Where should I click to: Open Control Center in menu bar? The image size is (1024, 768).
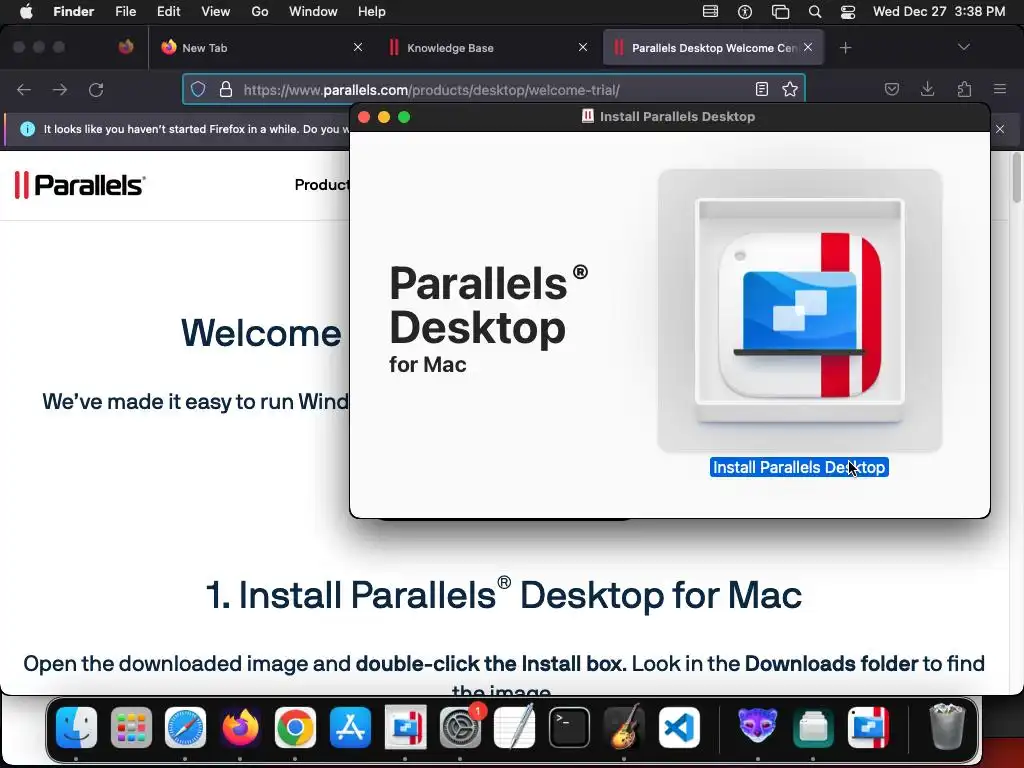pos(848,11)
